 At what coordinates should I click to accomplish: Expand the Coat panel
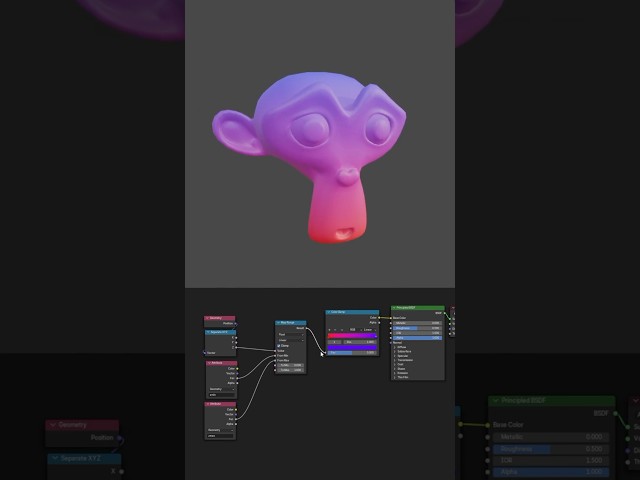395,364
